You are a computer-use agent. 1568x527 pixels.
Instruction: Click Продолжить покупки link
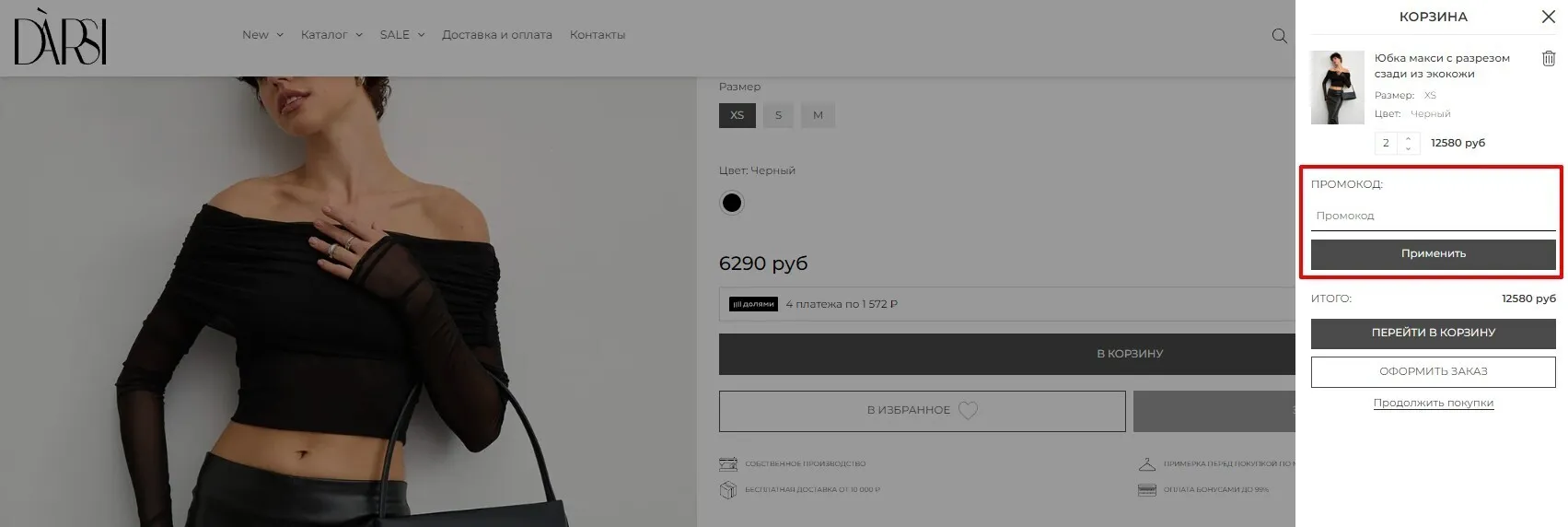(1433, 403)
